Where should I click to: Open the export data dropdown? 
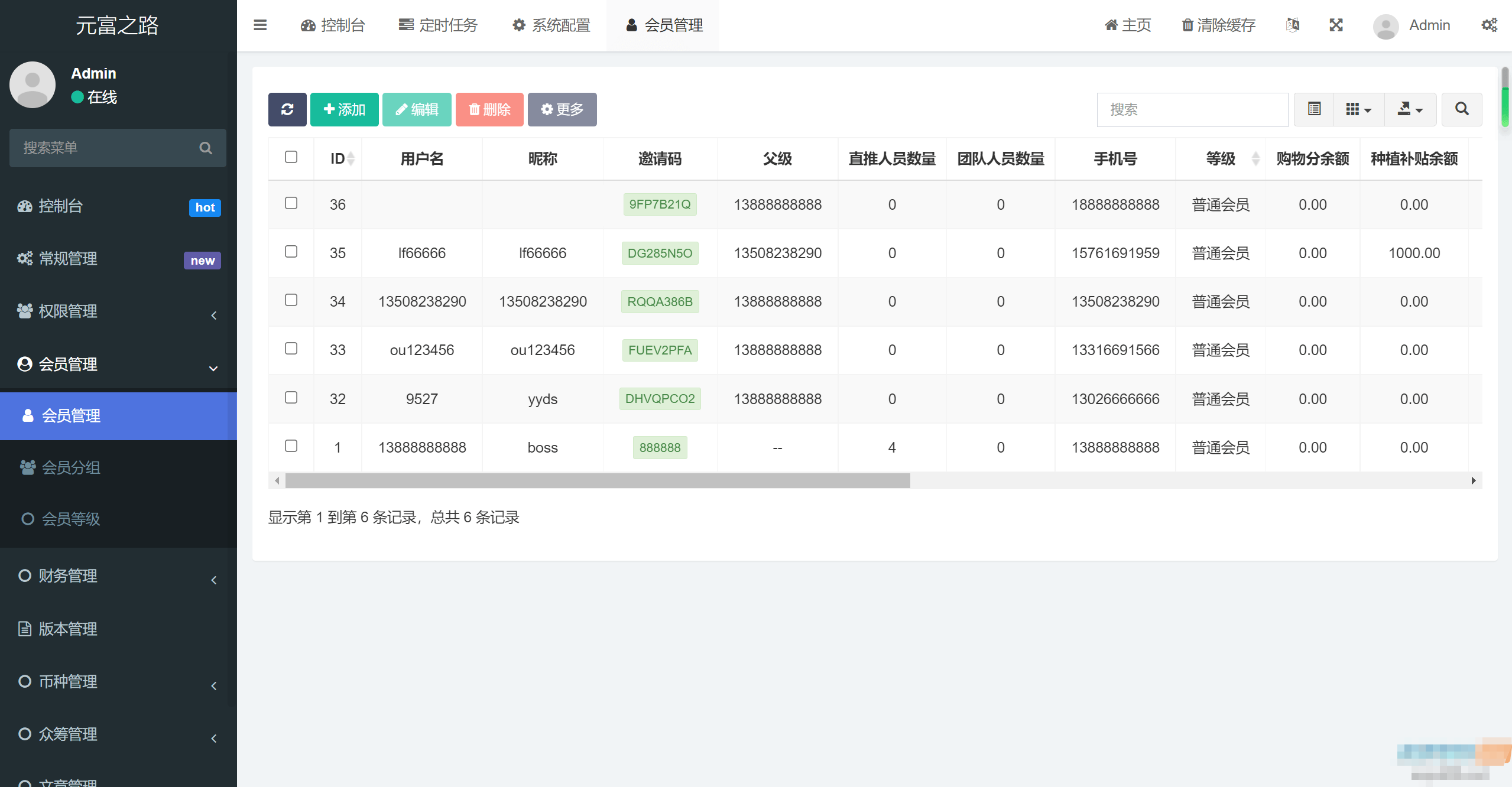[1410, 109]
